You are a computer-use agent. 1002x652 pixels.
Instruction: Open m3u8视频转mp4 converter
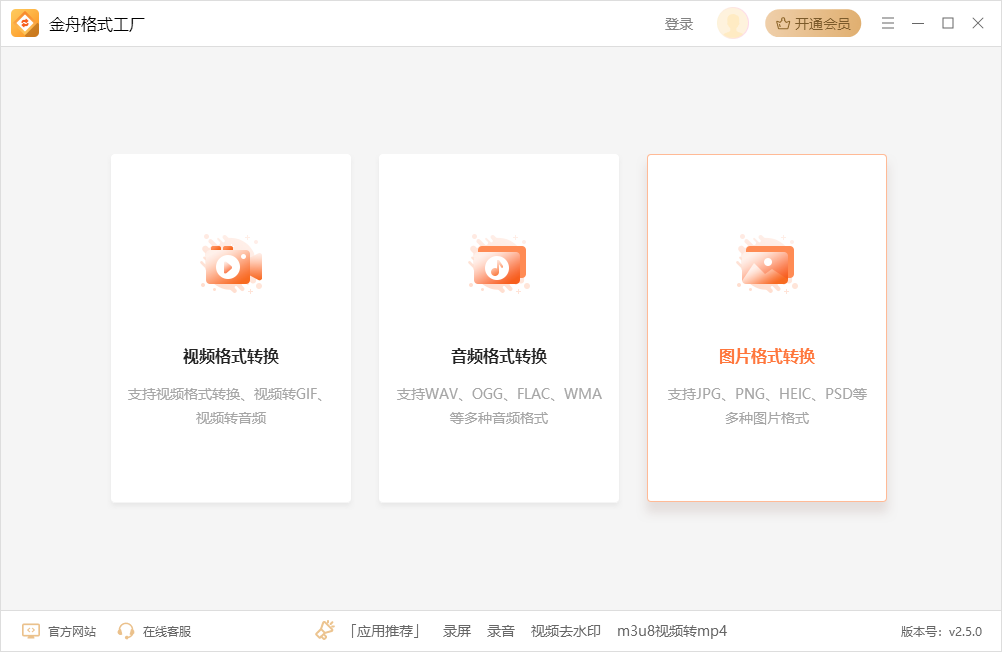(672, 631)
